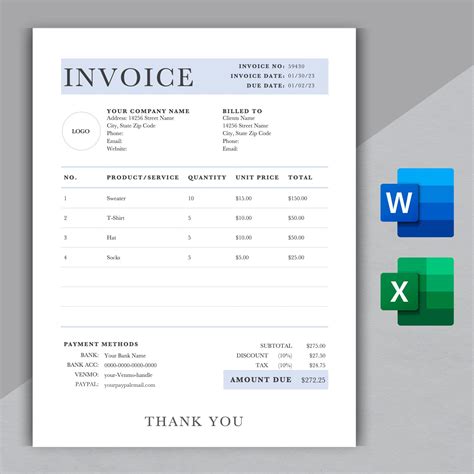Click the T-Shirt item cell

click(x=116, y=218)
